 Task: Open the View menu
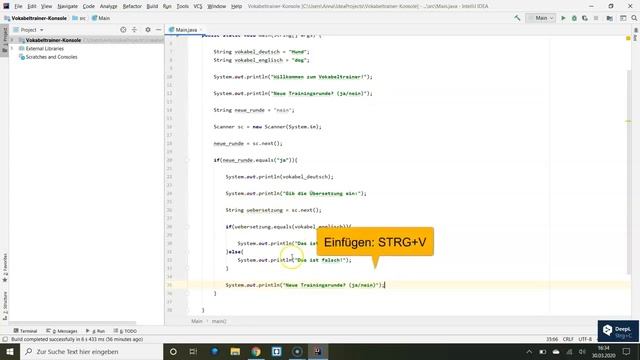47,6
